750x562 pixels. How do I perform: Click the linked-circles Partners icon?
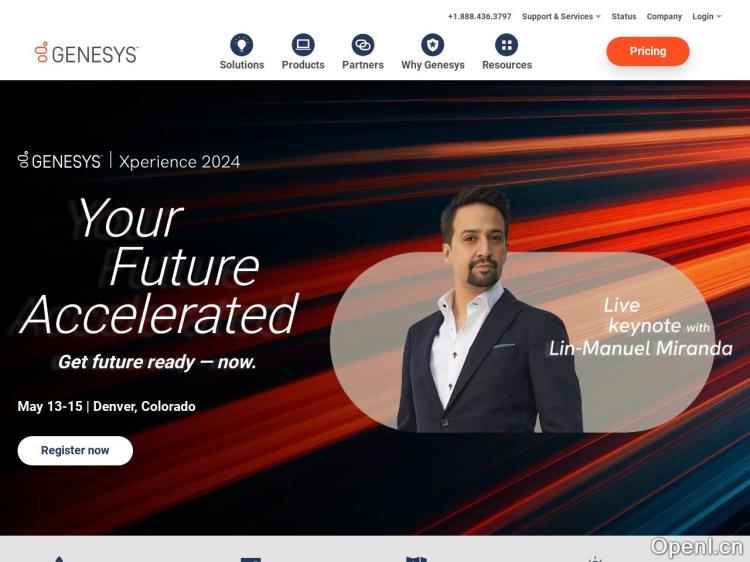click(x=363, y=45)
